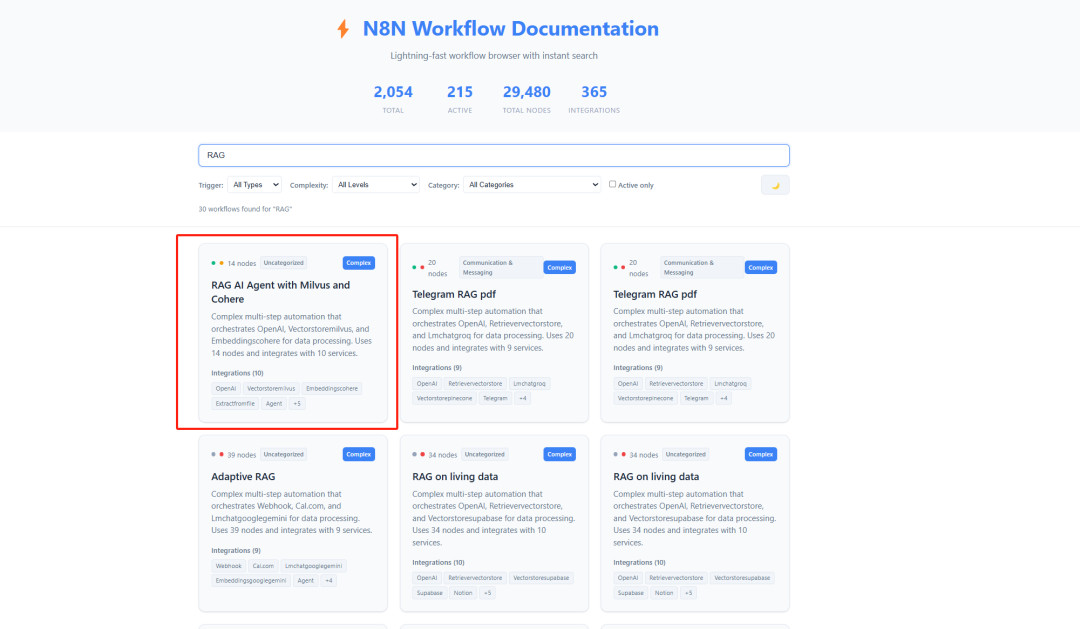Click the 2,054 Total stat
1080x629 pixels.
click(x=393, y=99)
